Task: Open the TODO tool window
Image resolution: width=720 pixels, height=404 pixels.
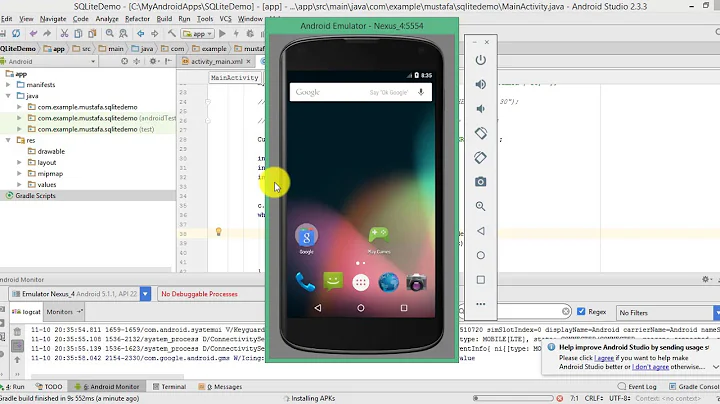Action: pyautogui.click(x=49, y=387)
